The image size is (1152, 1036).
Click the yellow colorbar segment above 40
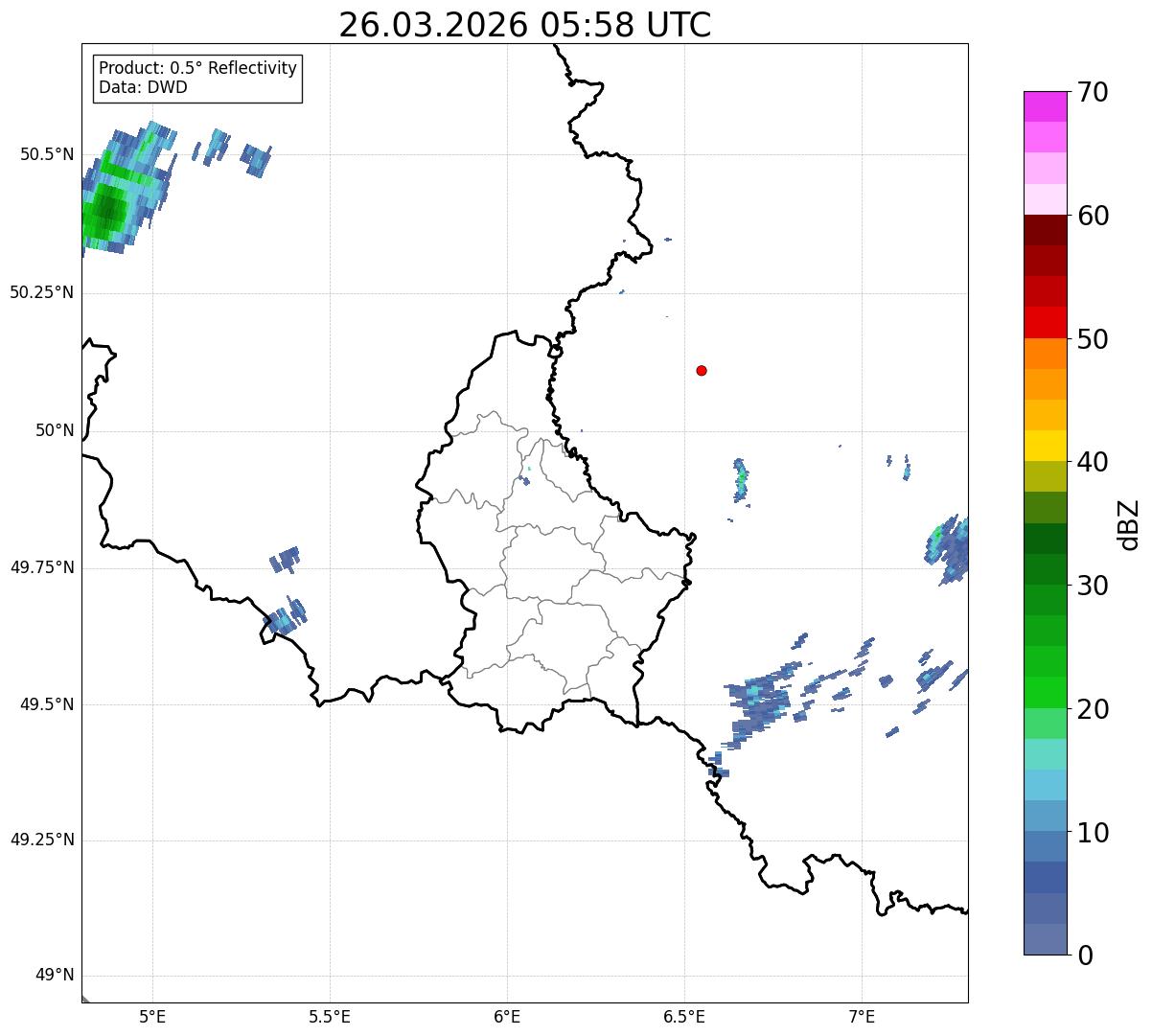(1045, 446)
